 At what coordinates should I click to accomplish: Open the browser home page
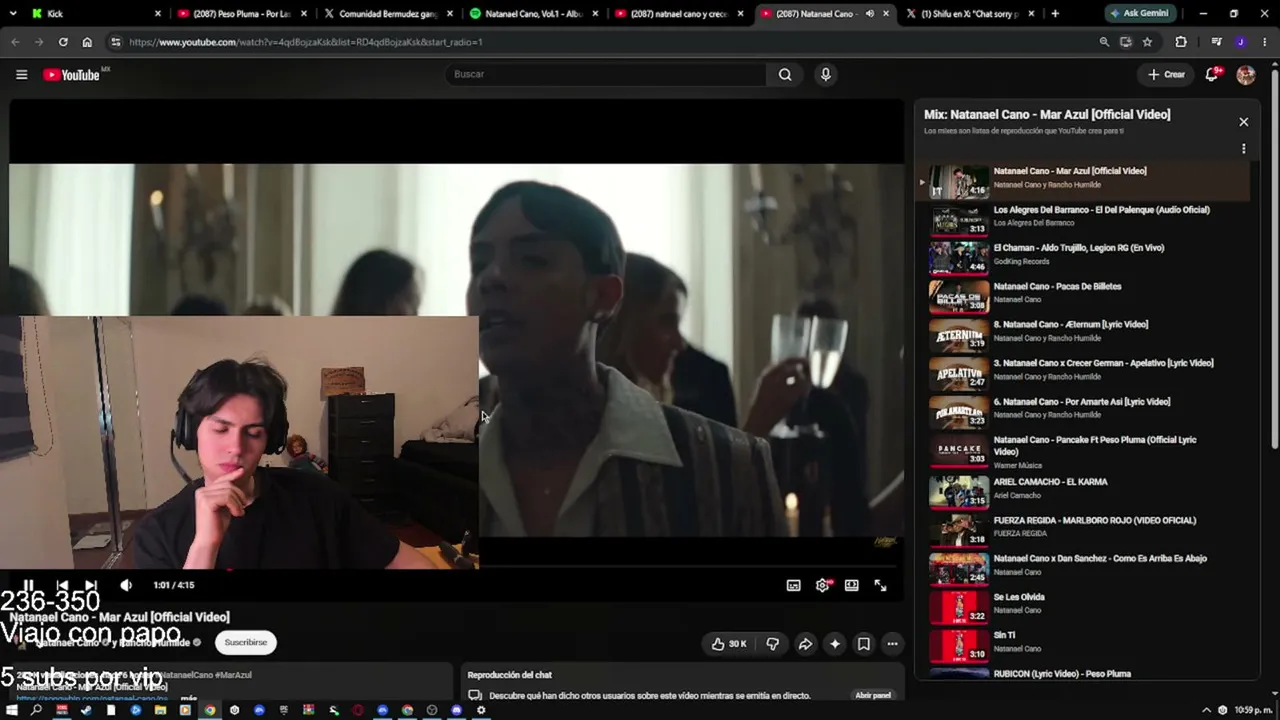[x=87, y=42]
